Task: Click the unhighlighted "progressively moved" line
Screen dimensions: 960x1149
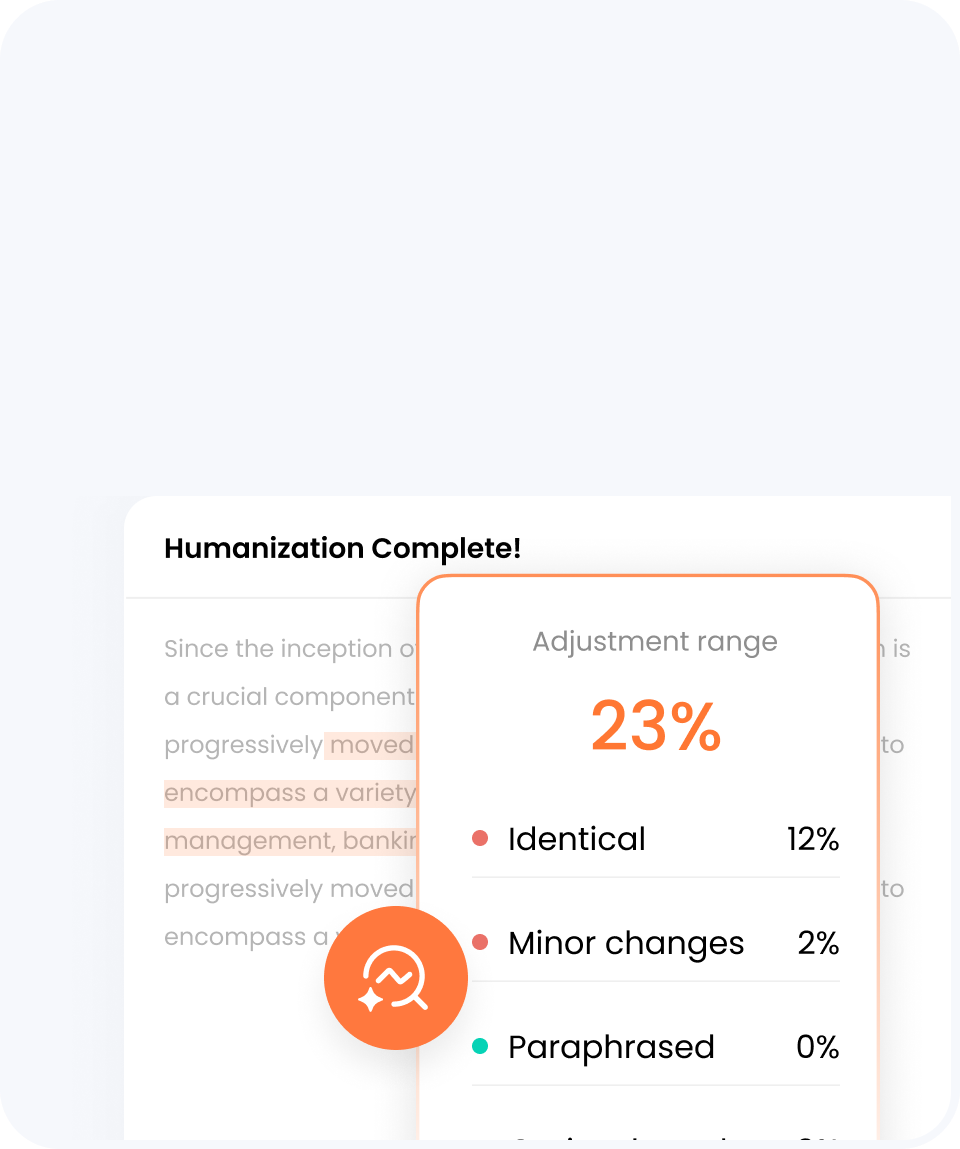Action: click(289, 889)
